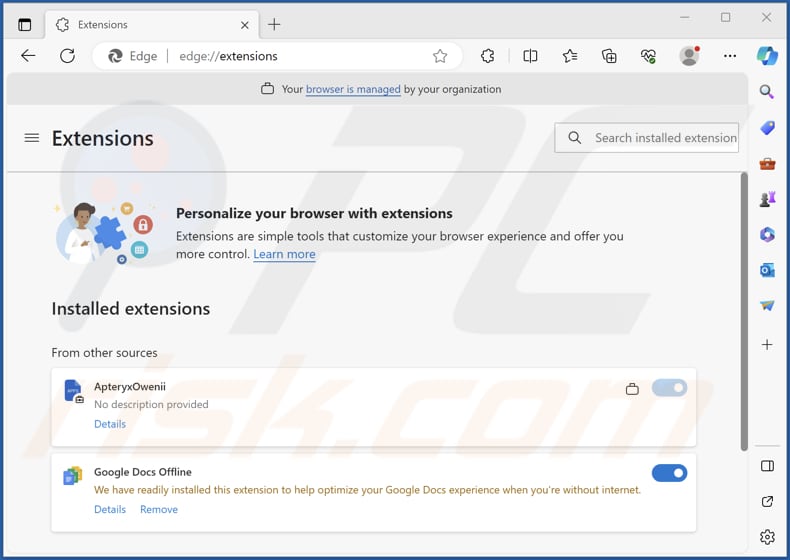Image resolution: width=790 pixels, height=560 pixels.
Task: Add a sidebar app with plus icon
Action: pyautogui.click(x=767, y=345)
